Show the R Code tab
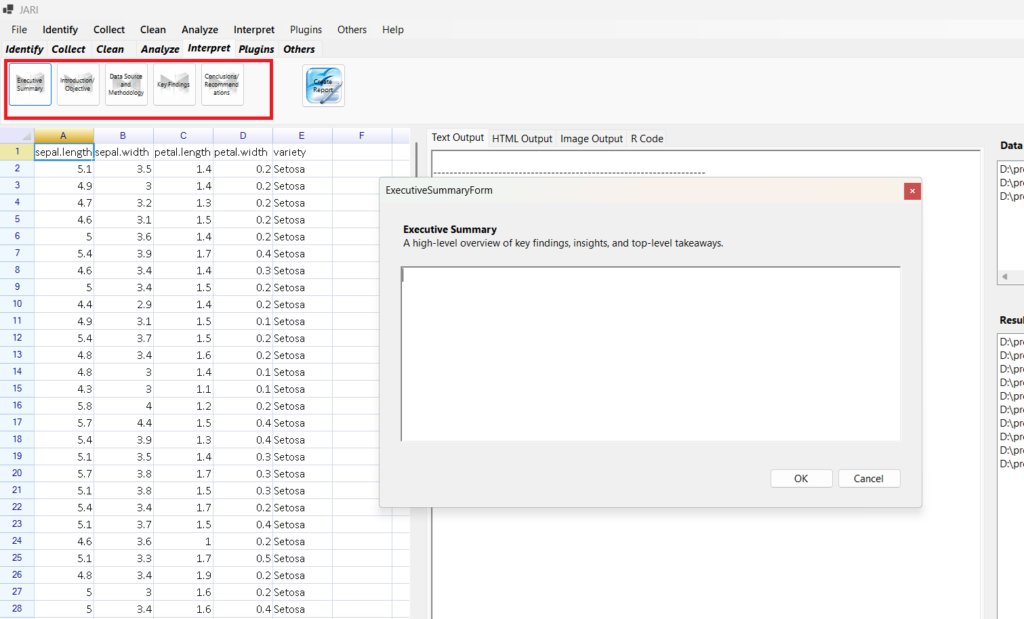The image size is (1024, 619). click(647, 139)
